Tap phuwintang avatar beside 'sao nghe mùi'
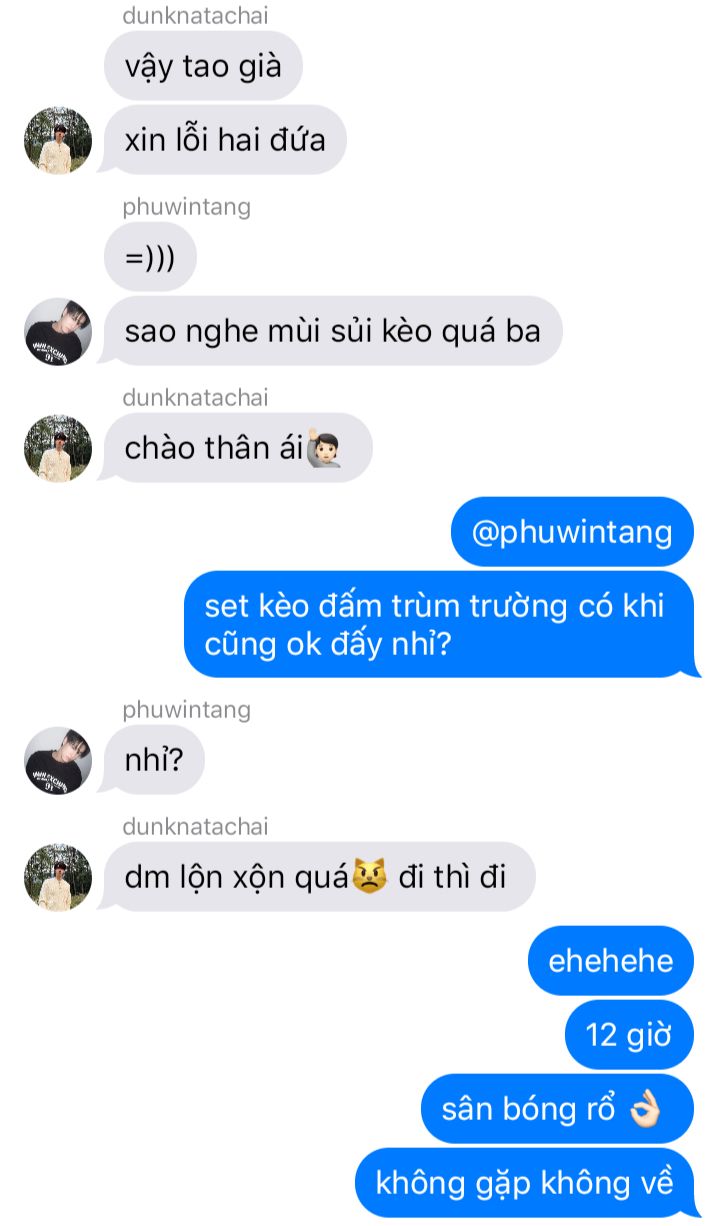This screenshot has width=720, height=1226. click(58, 331)
